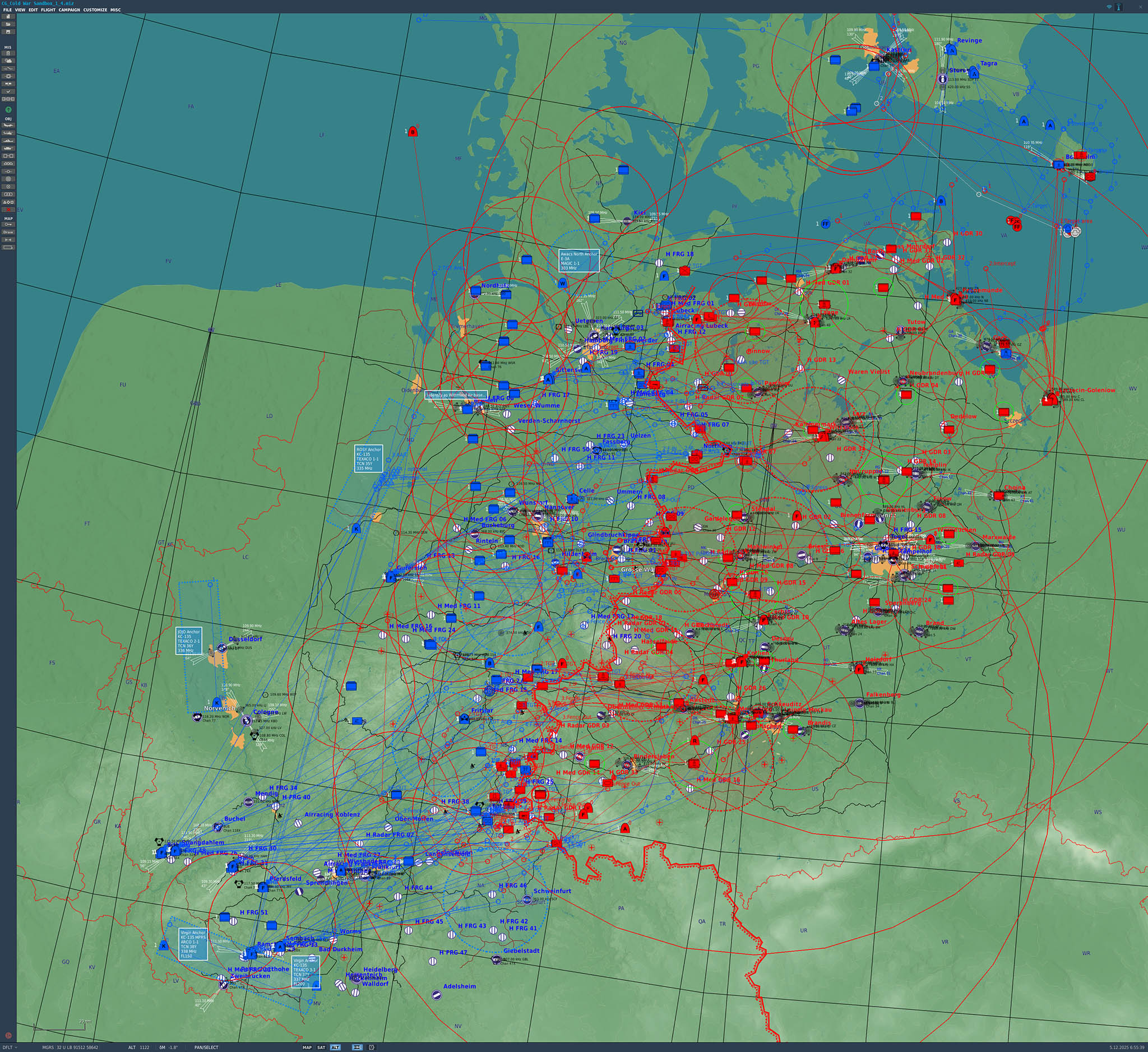Open the CUSTOMIZE menu
This screenshot has height=1052, width=1148.
pos(95,10)
